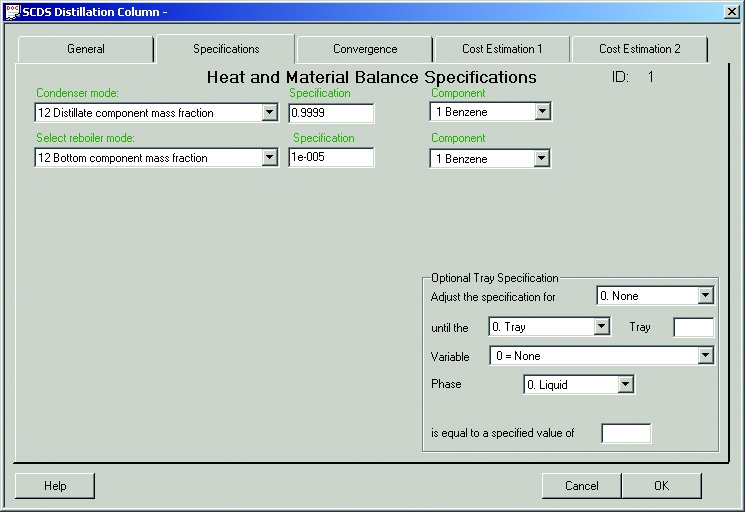Image resolution: width=745 pixels, height=512 pixels.
Task: Click the 'Phase' label text
Action: coord(446,384)
